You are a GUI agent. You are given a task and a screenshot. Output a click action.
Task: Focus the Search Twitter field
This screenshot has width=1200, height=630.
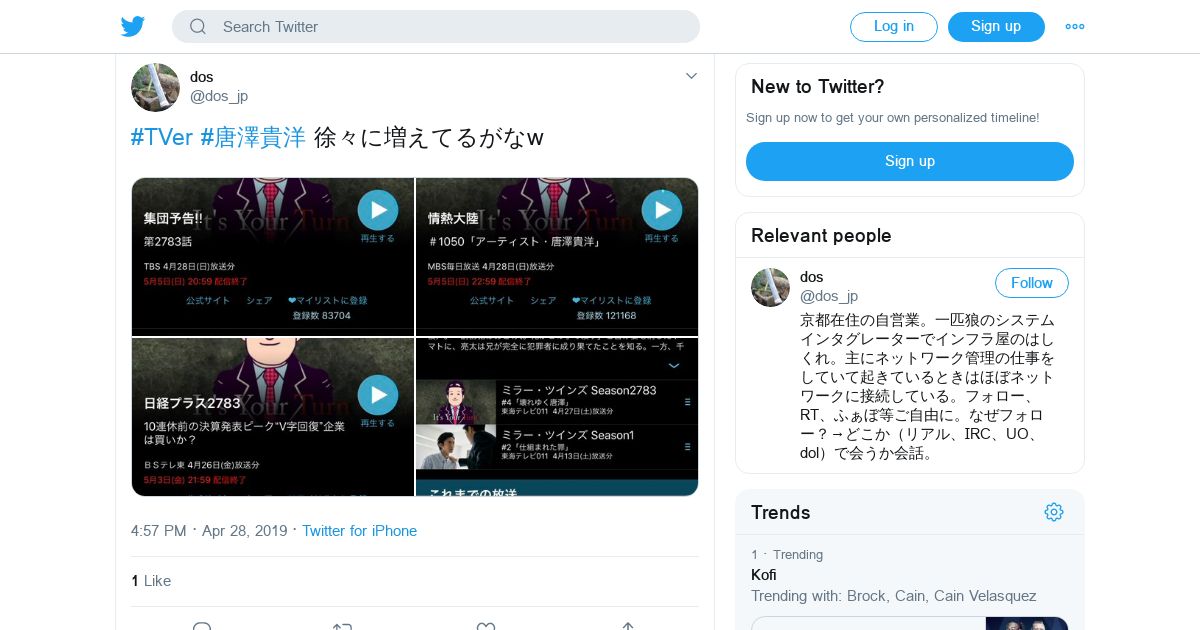(436, 27)
